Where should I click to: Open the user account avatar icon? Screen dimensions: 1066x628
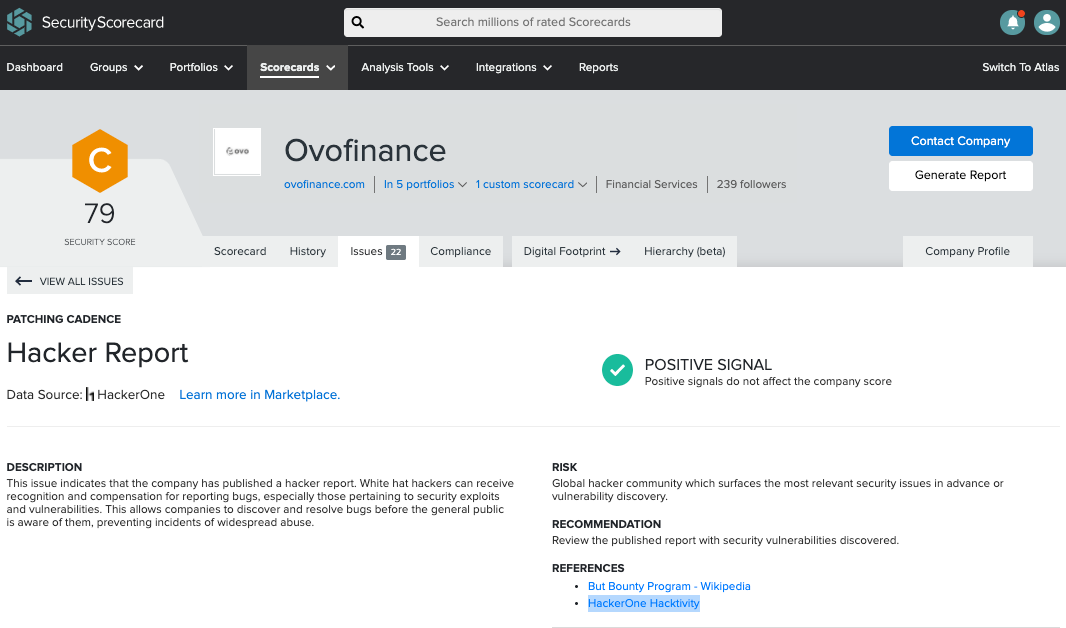1046,22
